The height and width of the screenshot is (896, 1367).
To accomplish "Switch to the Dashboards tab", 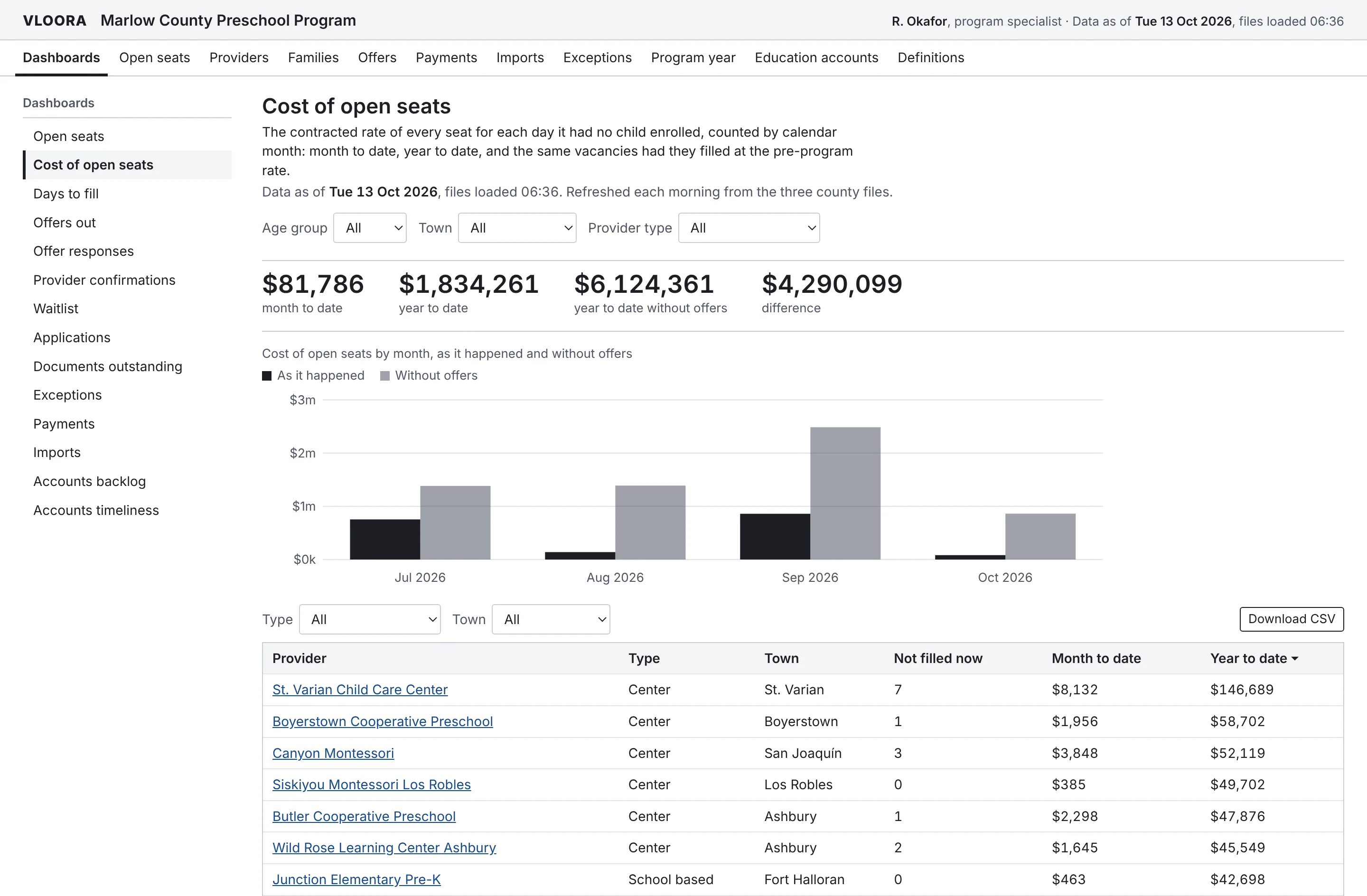I will 61,57.
